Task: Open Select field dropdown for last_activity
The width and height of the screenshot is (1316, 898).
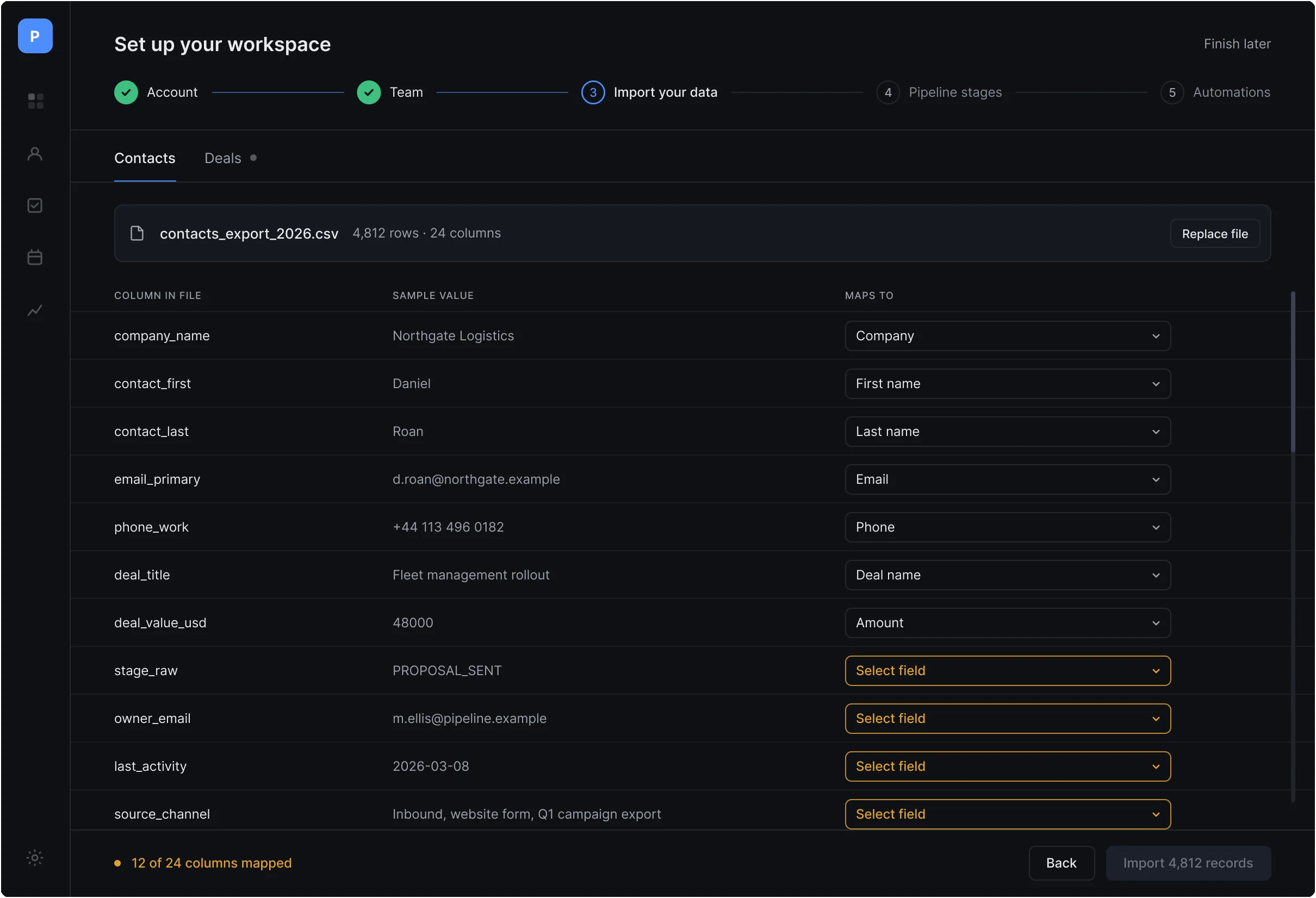Action: tap(1008, 766)
